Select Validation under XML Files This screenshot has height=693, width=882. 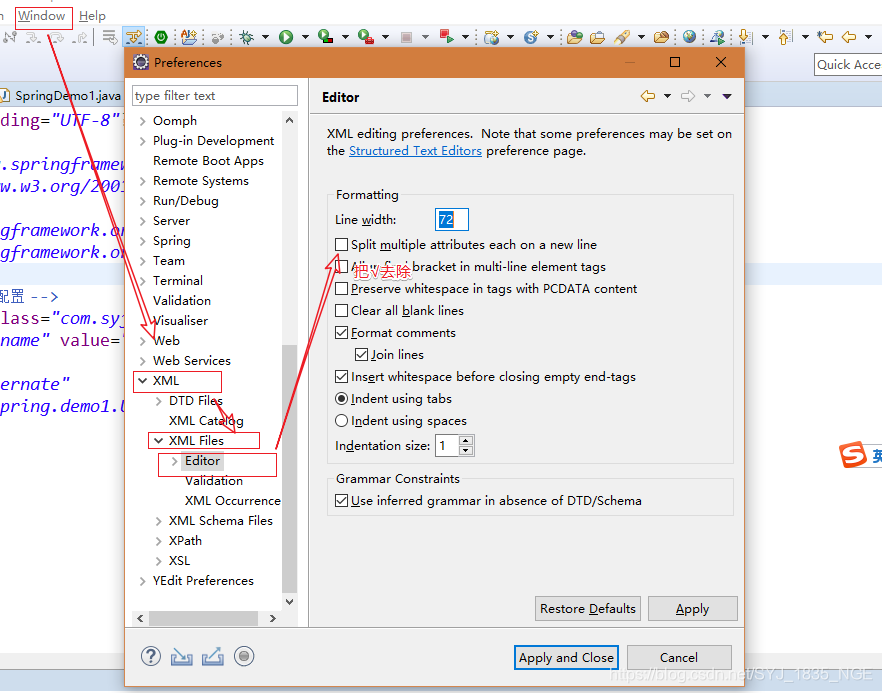[x=214, y=481]
